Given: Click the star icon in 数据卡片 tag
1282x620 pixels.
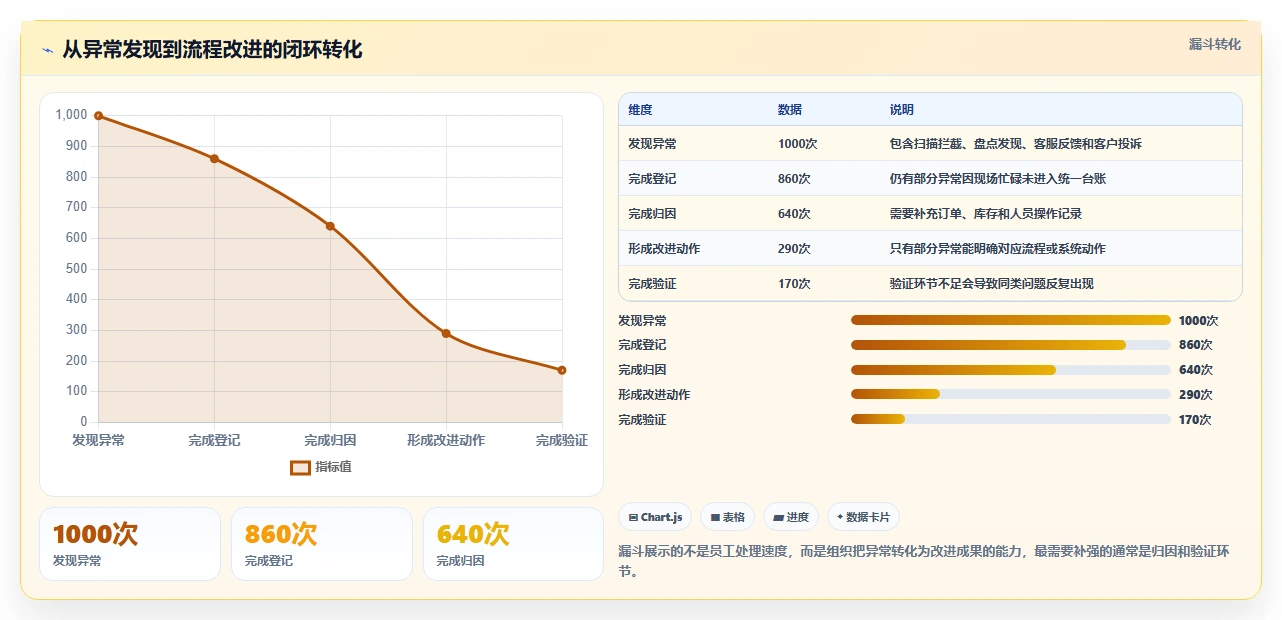Looking at the screenshot, I should tap(840, 518).
